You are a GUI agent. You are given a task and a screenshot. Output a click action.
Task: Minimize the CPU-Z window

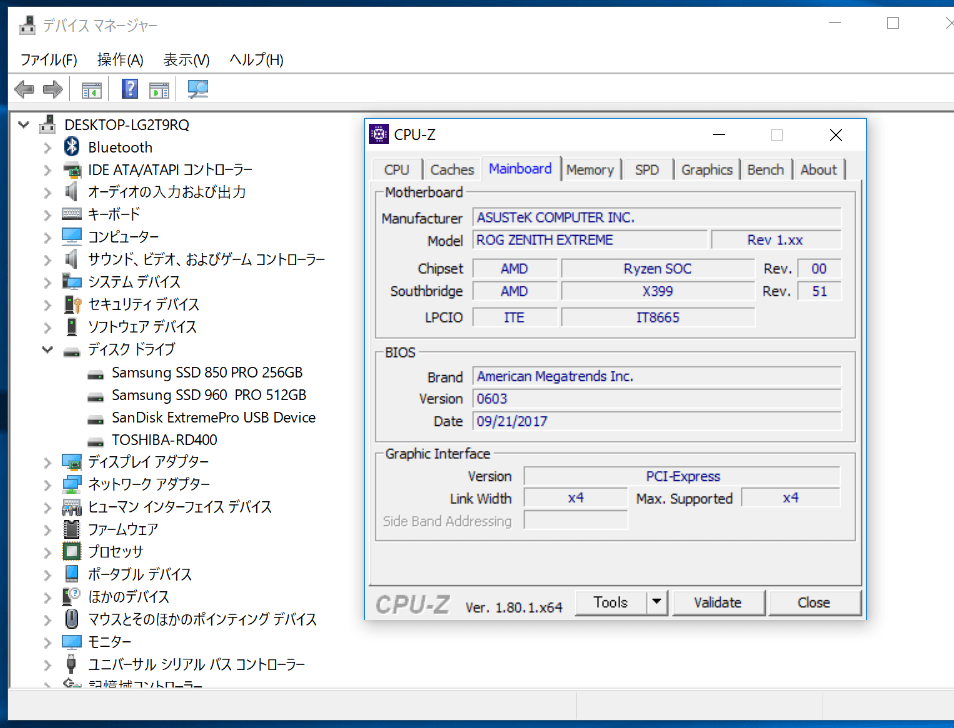click(x=719, y=134)
